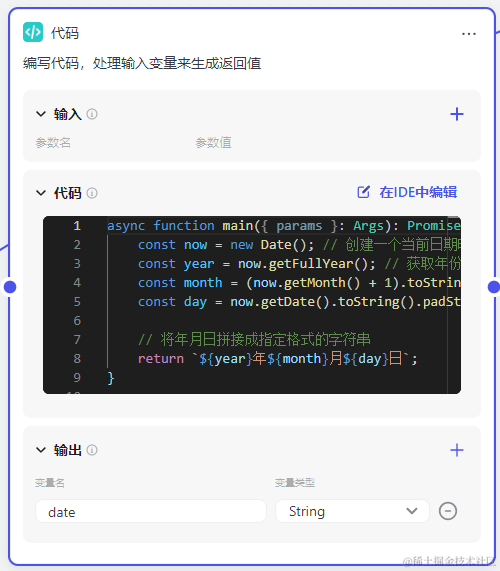This screenshot has height=571, width=500.
Task: Click code line const month
Action: point(299,282)
